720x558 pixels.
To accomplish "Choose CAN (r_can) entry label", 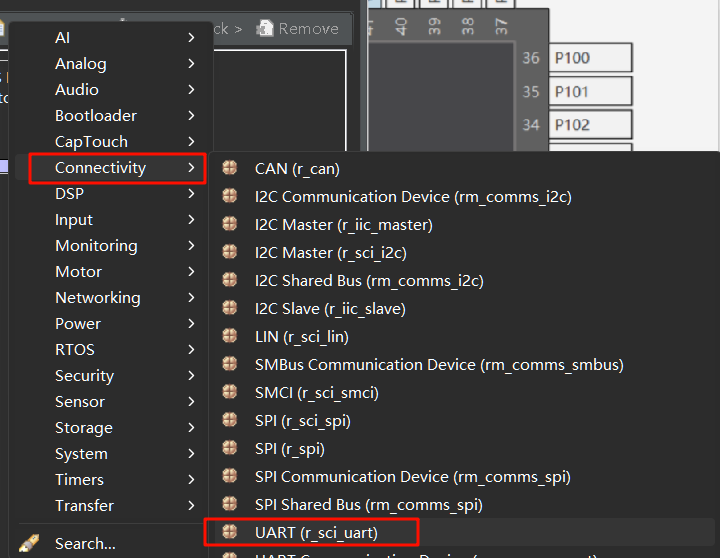I will coord(297,169).
